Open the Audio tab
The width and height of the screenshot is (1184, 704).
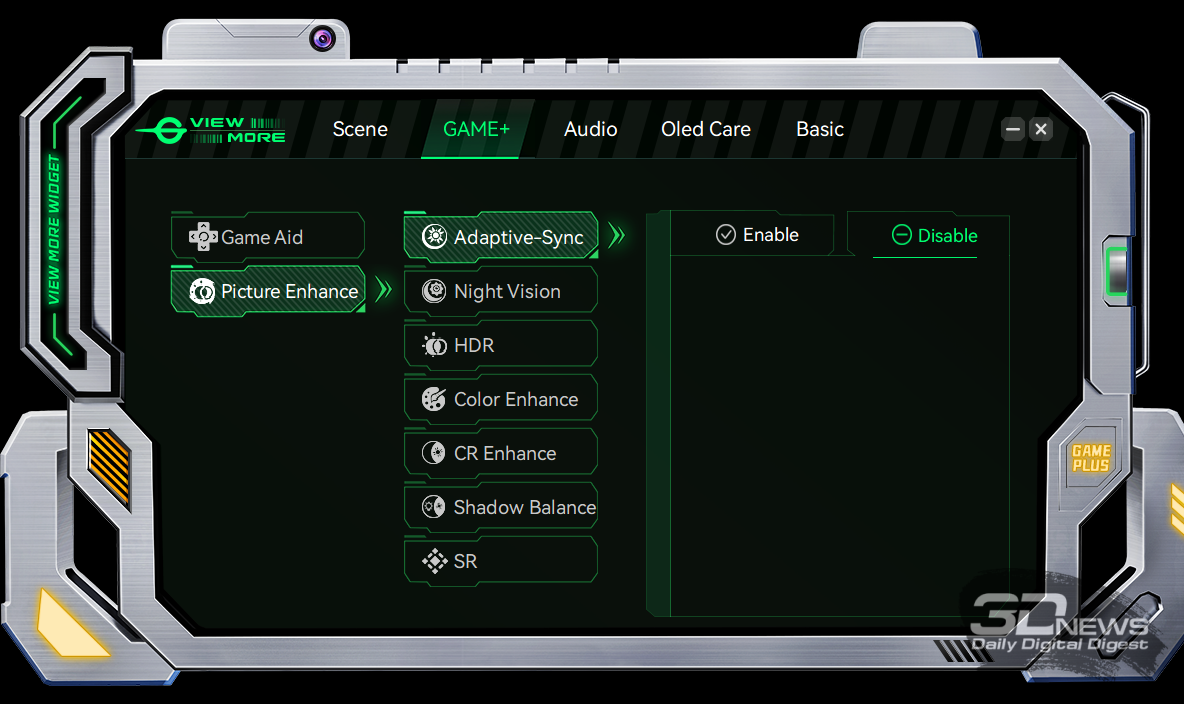click(x=590, y=129)
